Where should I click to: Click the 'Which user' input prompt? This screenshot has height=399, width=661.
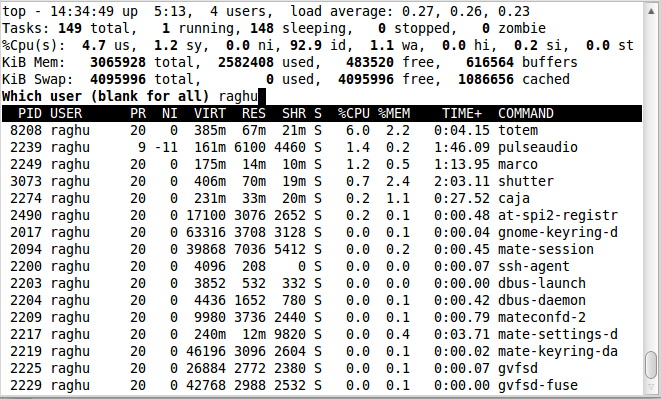click(134, 97)
